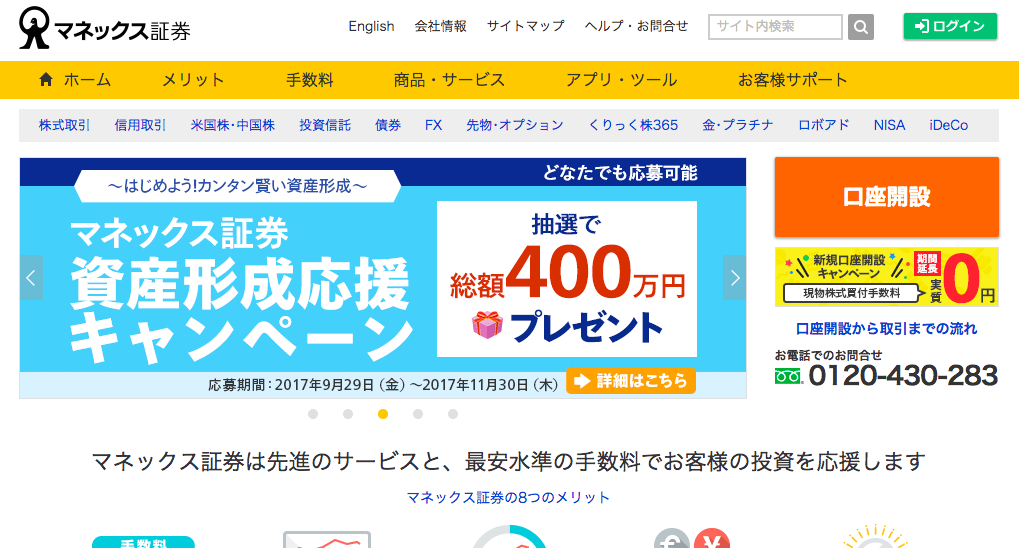Select the second carousel dot indicator
The image size is (1019, 548).
click(x=348, y=414)
